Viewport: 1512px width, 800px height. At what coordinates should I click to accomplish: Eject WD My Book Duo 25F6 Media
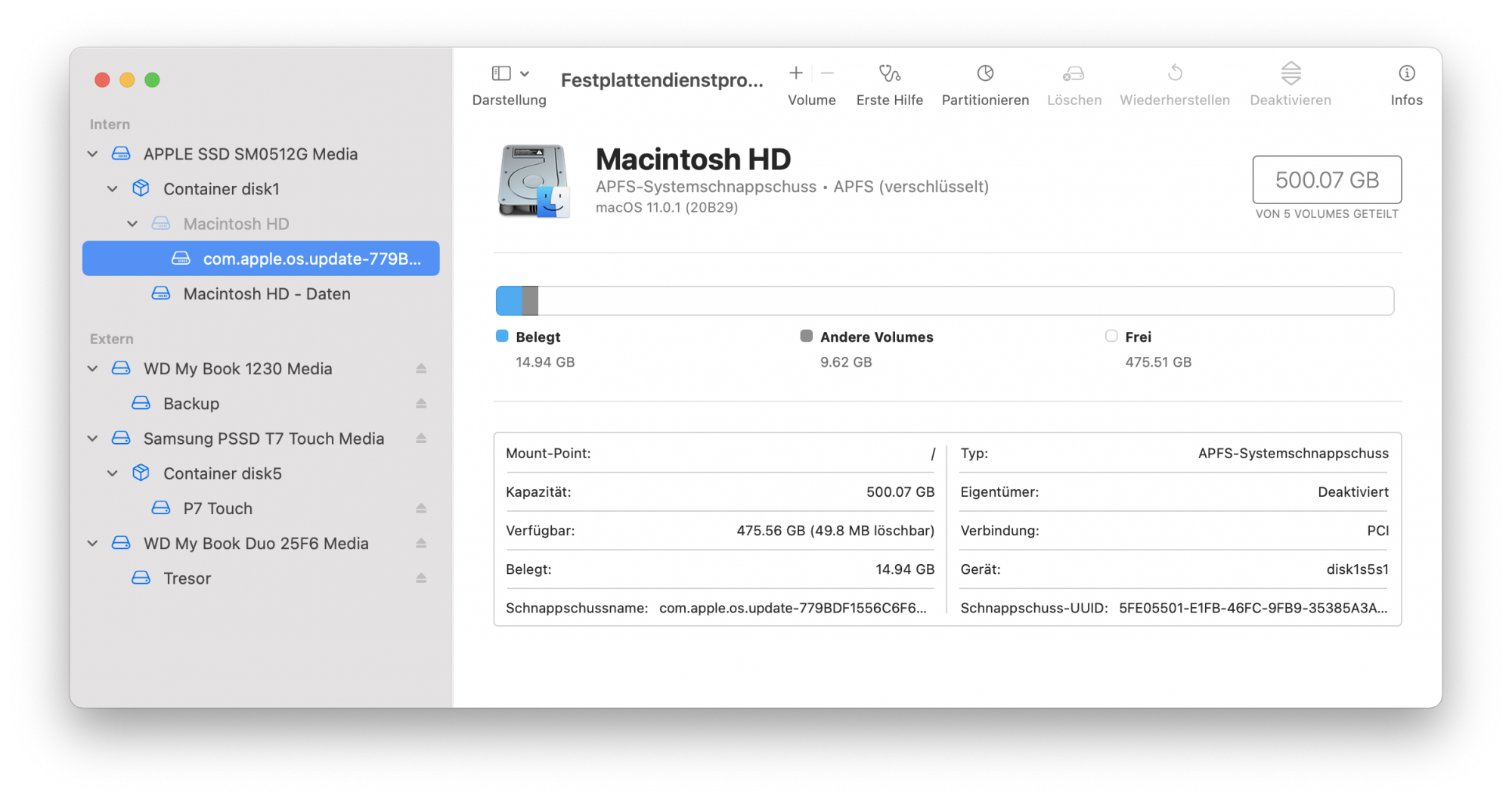point(421,544)
